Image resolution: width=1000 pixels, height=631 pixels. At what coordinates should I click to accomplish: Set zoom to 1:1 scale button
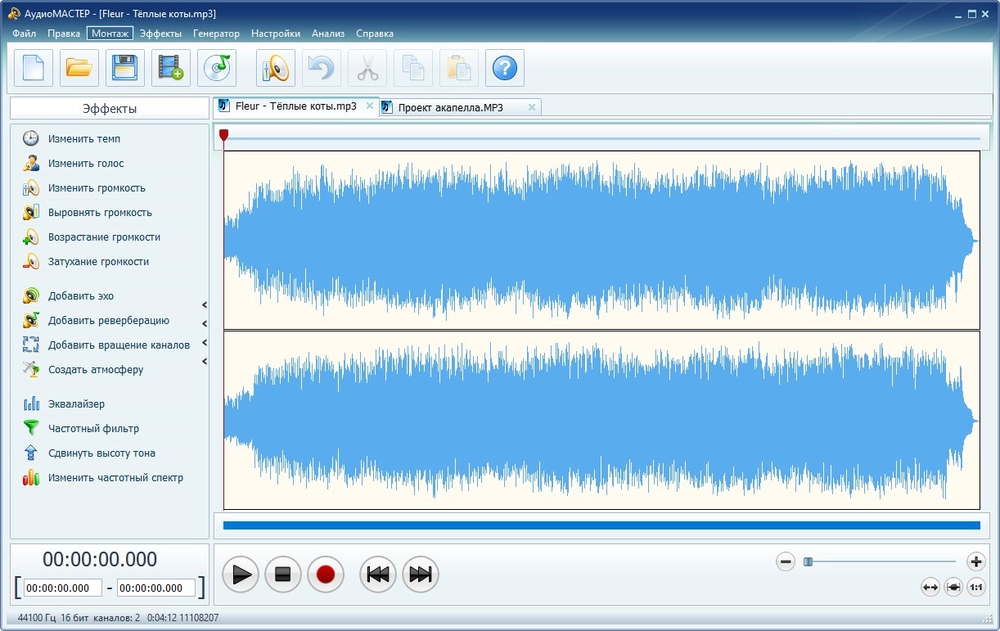976,587
